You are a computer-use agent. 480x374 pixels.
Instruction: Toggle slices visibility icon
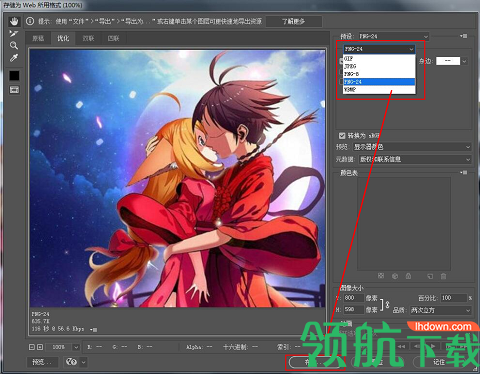point(14,89)
